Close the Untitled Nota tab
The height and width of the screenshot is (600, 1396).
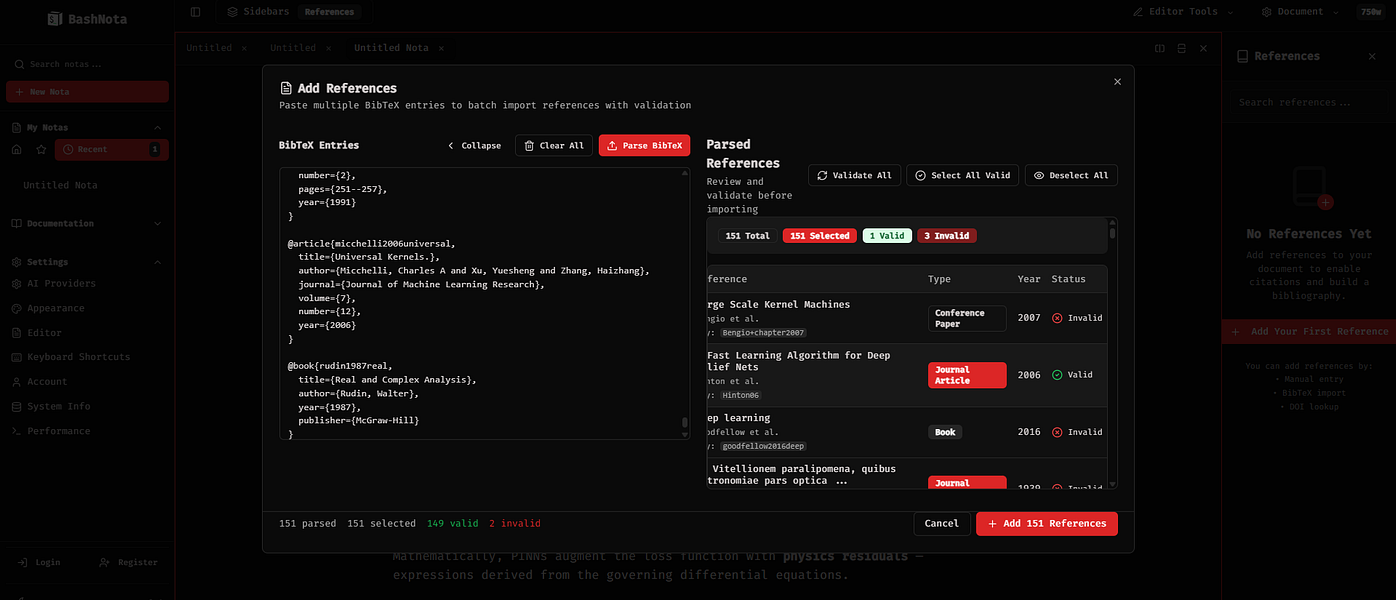tap(441, 47)
